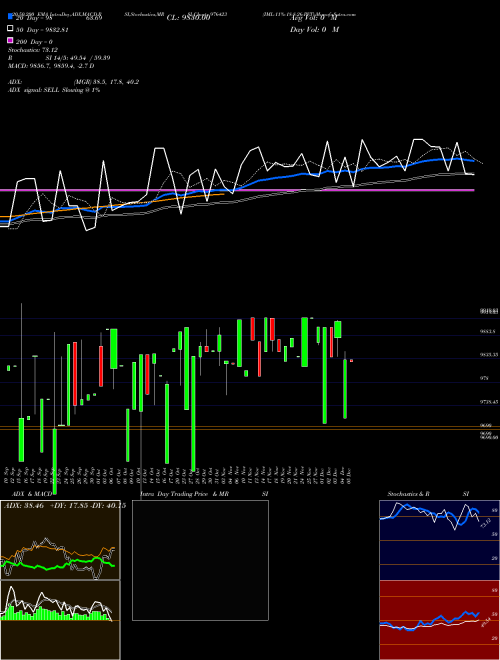Click the 'ADX & MACD' panel title
500x660 pixels.
pos(32,494)
